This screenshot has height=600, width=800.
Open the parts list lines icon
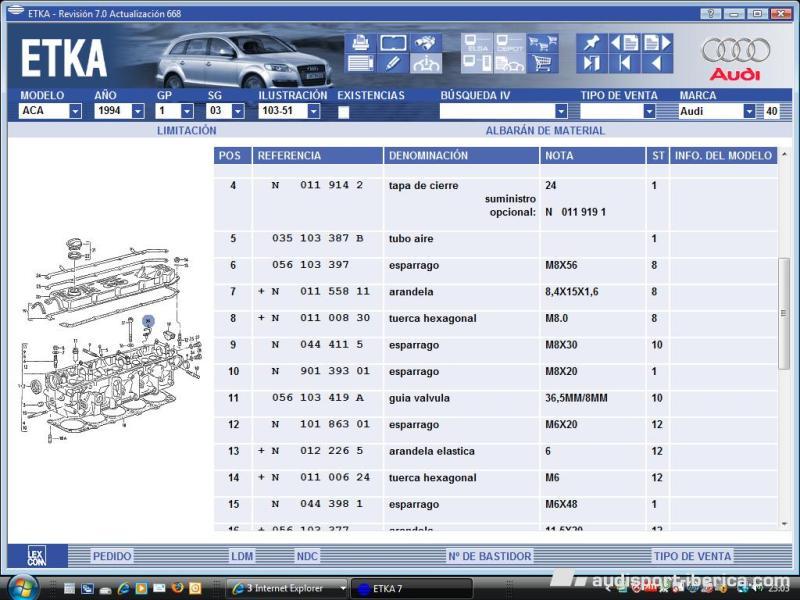click(x=361, y=64)
